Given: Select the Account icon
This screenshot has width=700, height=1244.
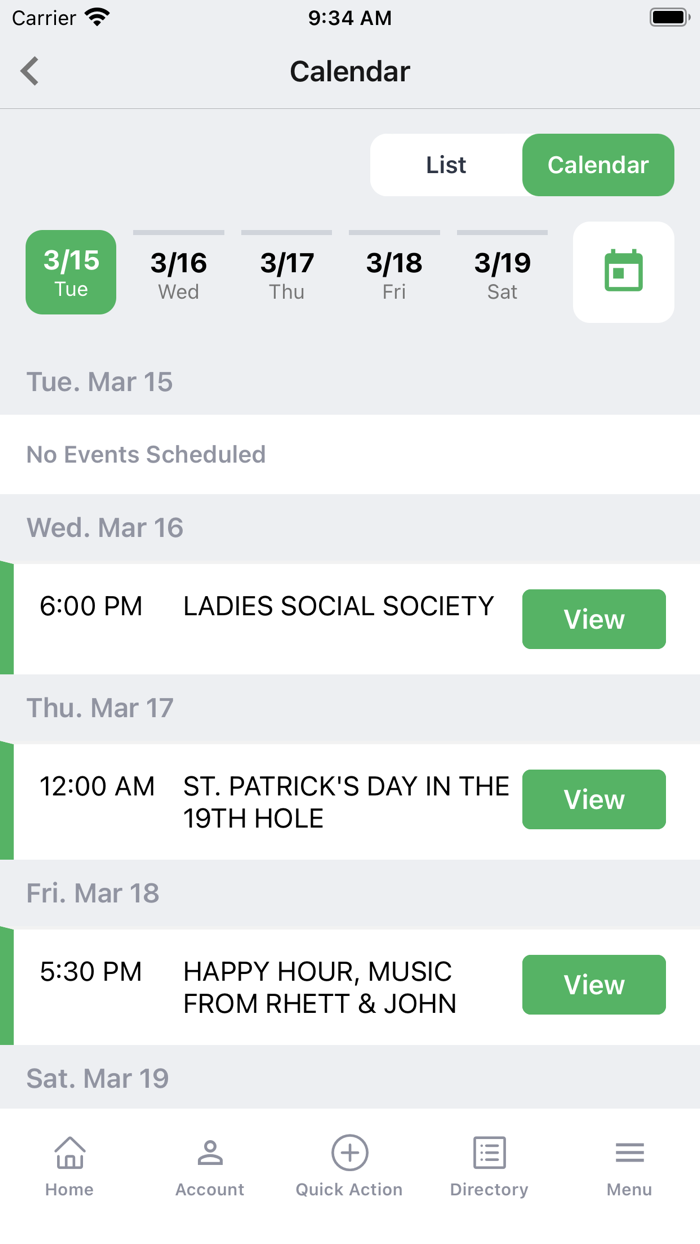Looking at the screenshot, I should click(x=209, y=1163).
